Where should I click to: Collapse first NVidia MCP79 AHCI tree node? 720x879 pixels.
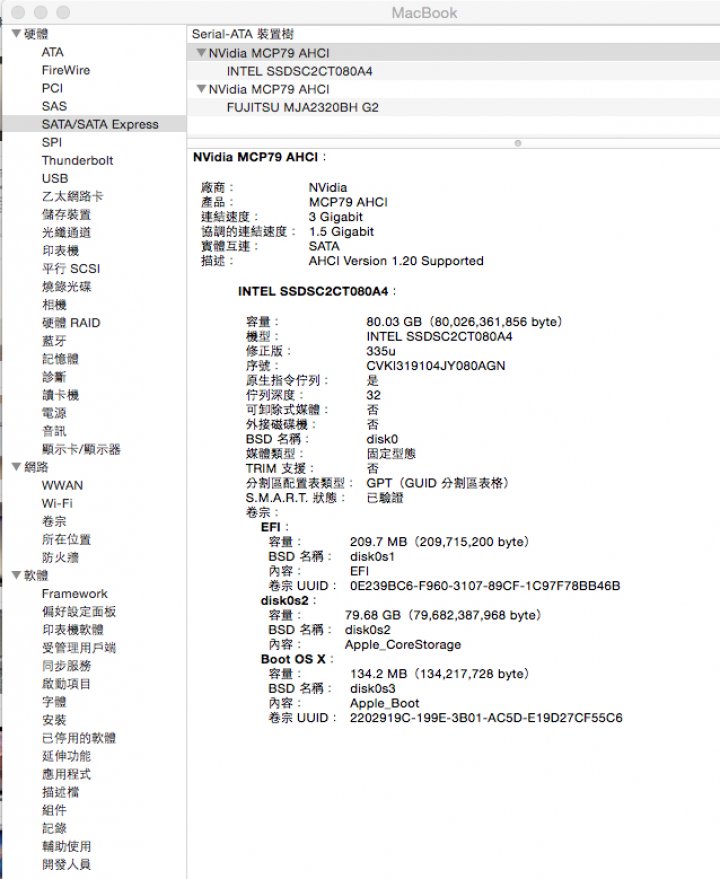pos(201,53)
